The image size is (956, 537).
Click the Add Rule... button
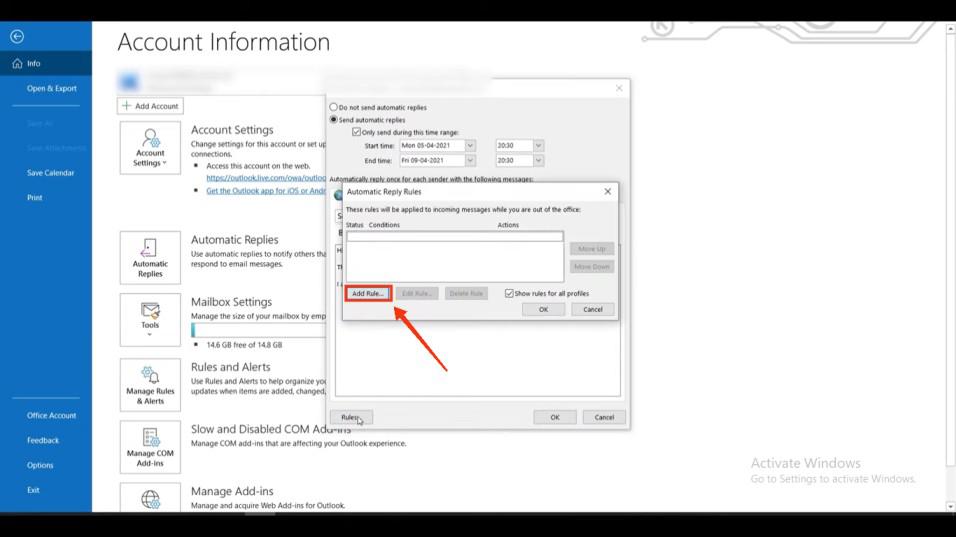click(x=368, y=293)
